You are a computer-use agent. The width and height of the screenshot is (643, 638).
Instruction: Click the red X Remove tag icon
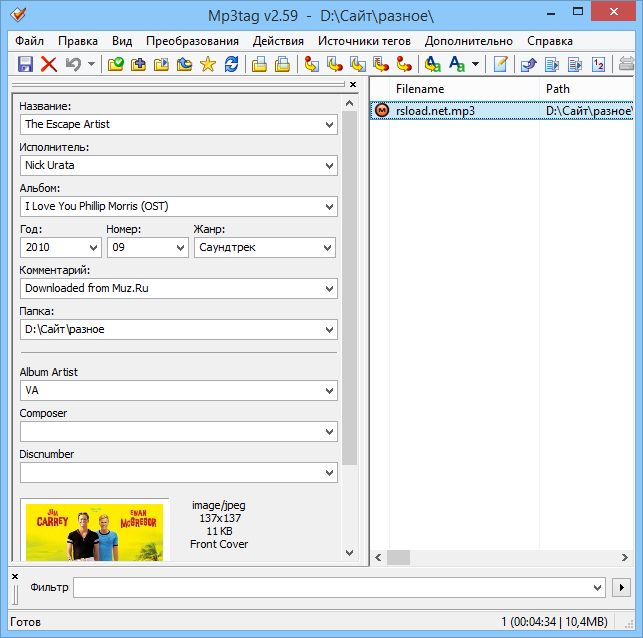point(49,64)
